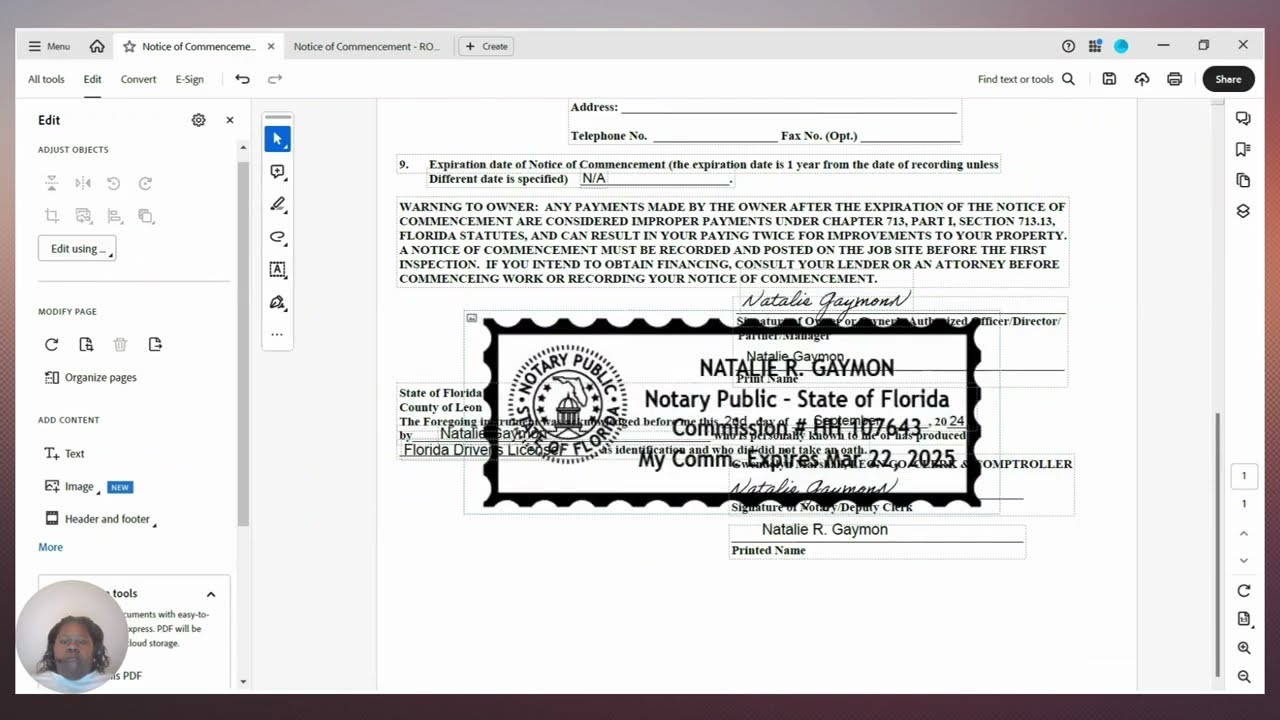Redo the last action
The width and height of the screenshot is (1280, 720).
[275, 79]
